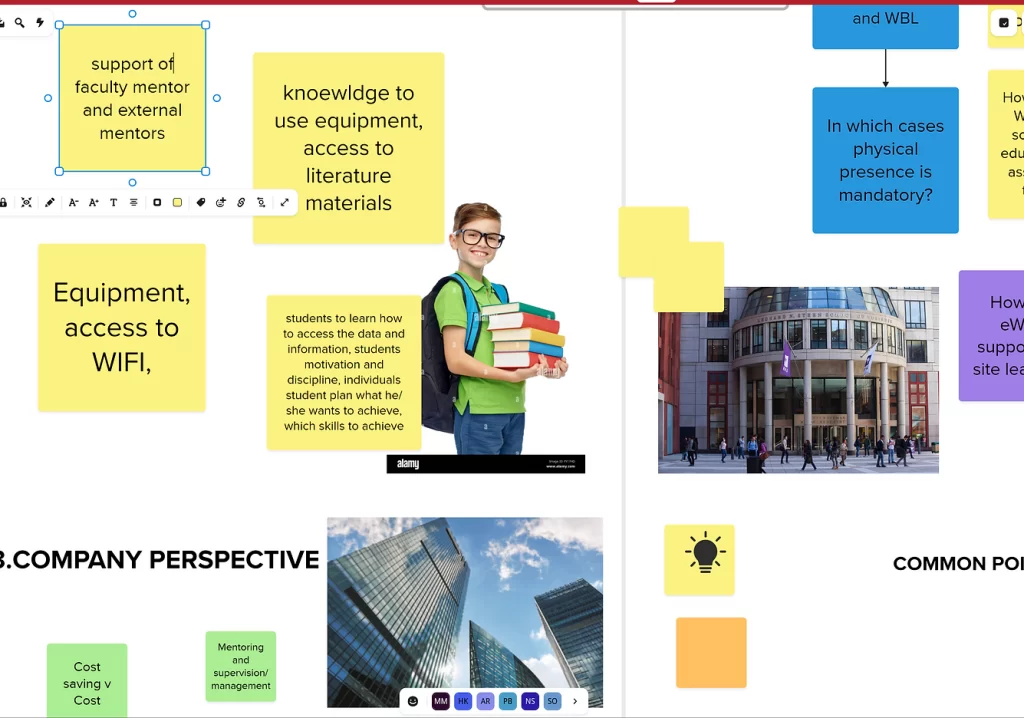Viewport: 1024px width, 718px height.
Task: Decrease font size with A- icon
Action: point(73,203)
